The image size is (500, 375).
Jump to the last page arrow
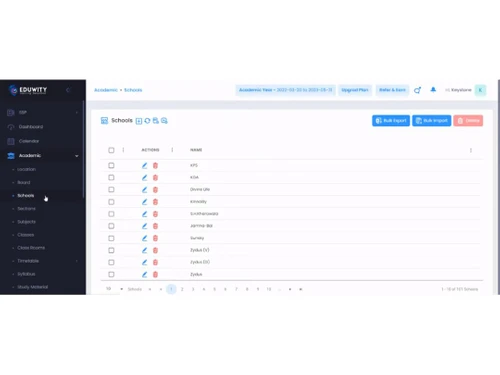301,289
